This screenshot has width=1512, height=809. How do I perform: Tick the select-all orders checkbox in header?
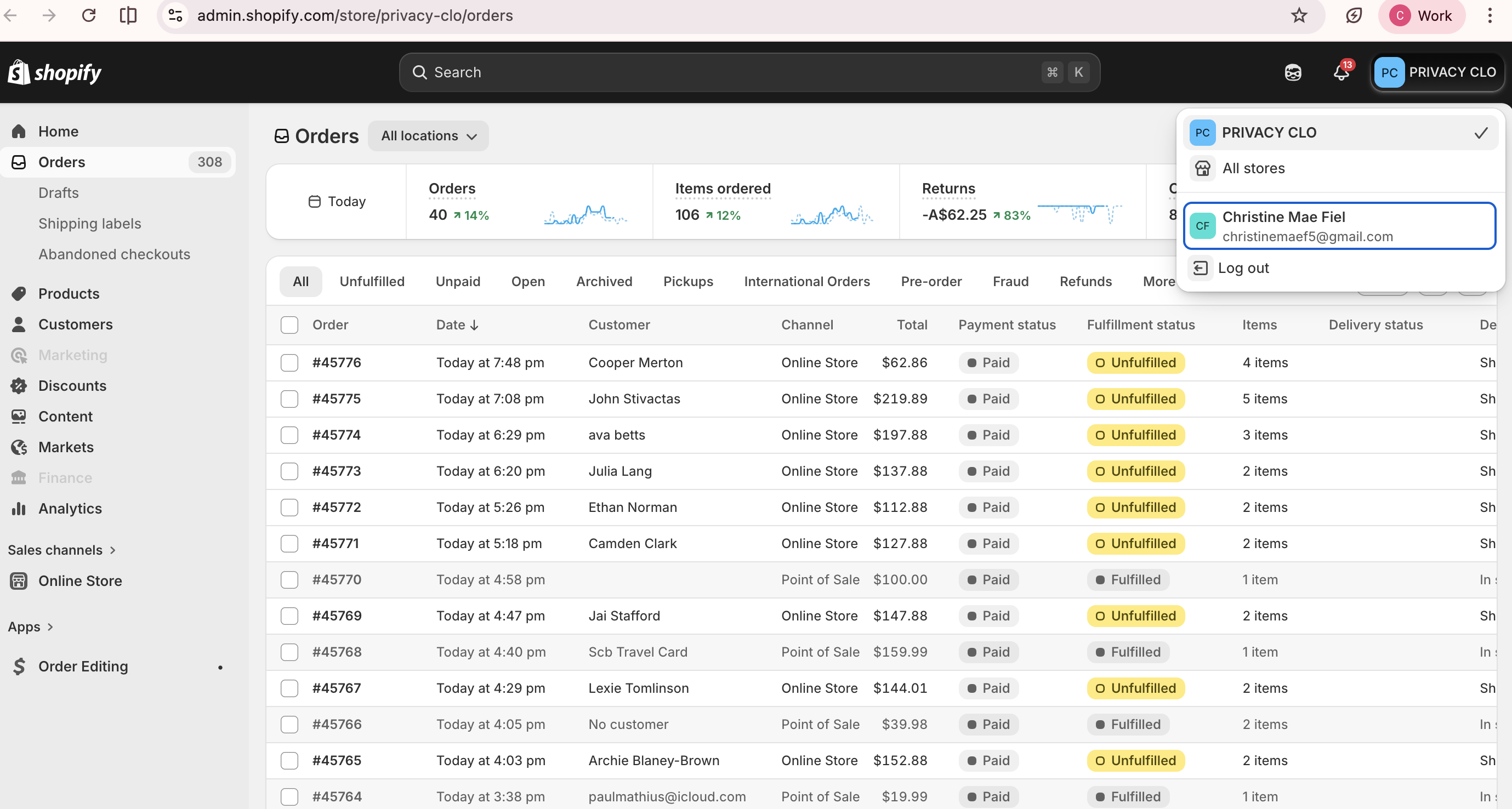click(x=289, y=325)
